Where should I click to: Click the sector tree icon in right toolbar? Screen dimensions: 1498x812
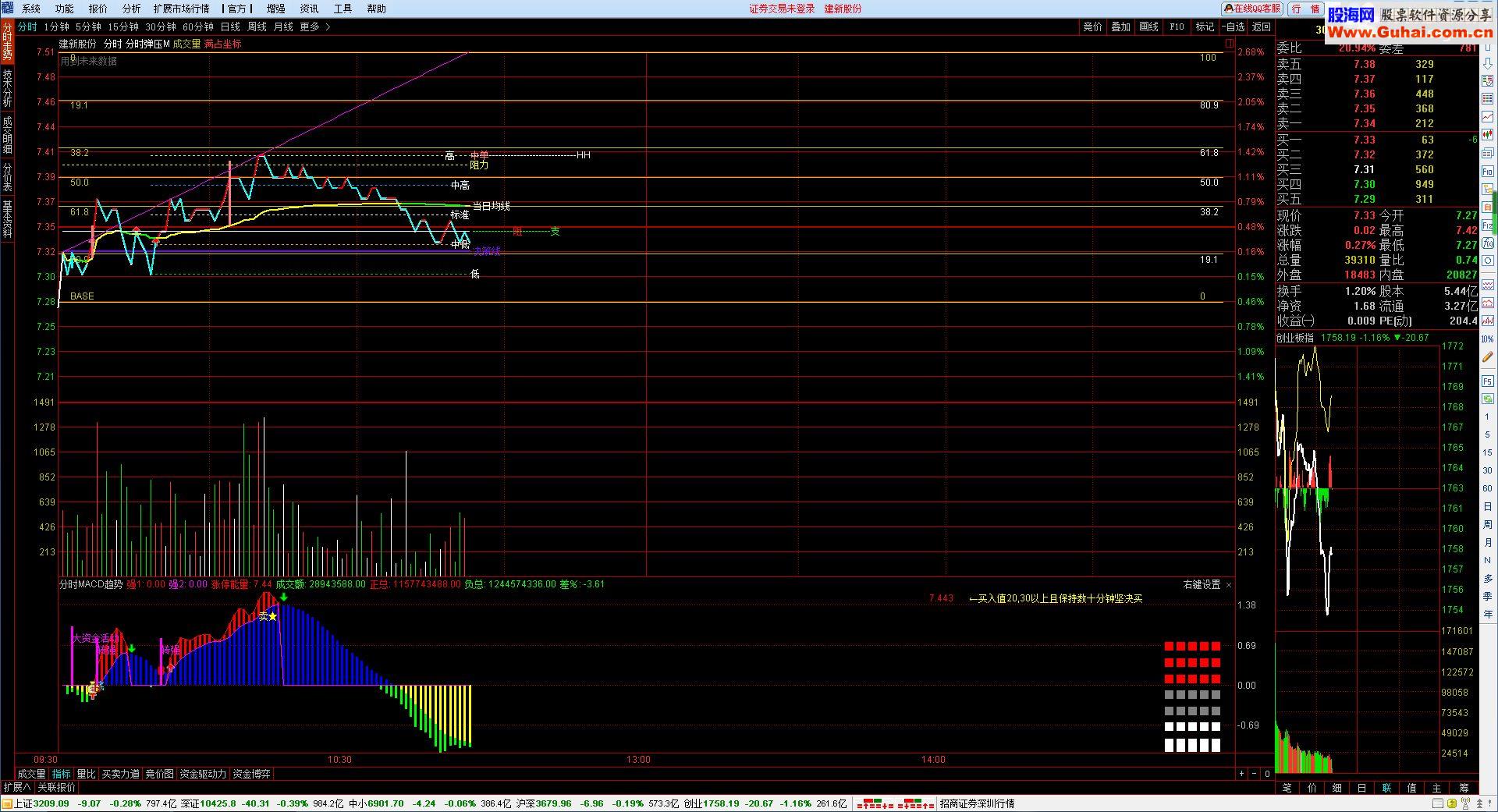[x=1488, y=189]
